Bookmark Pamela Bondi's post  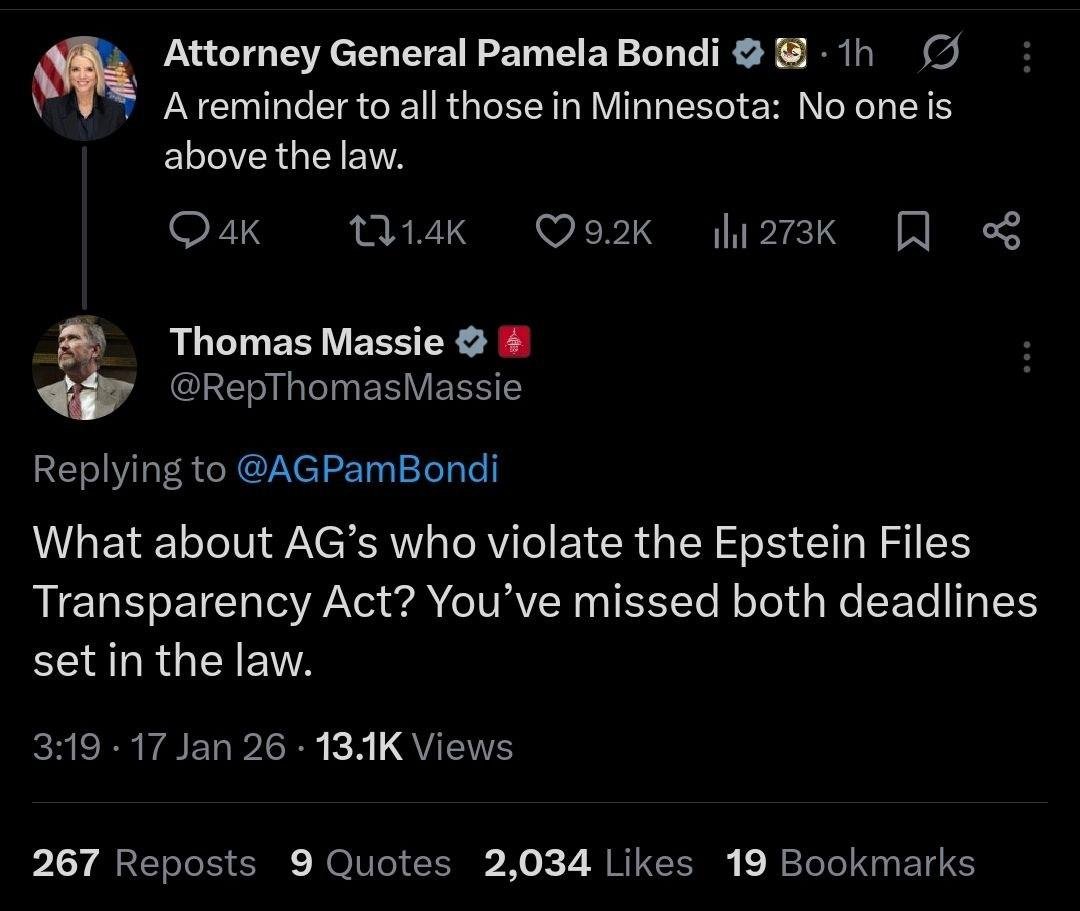[910, 233]
